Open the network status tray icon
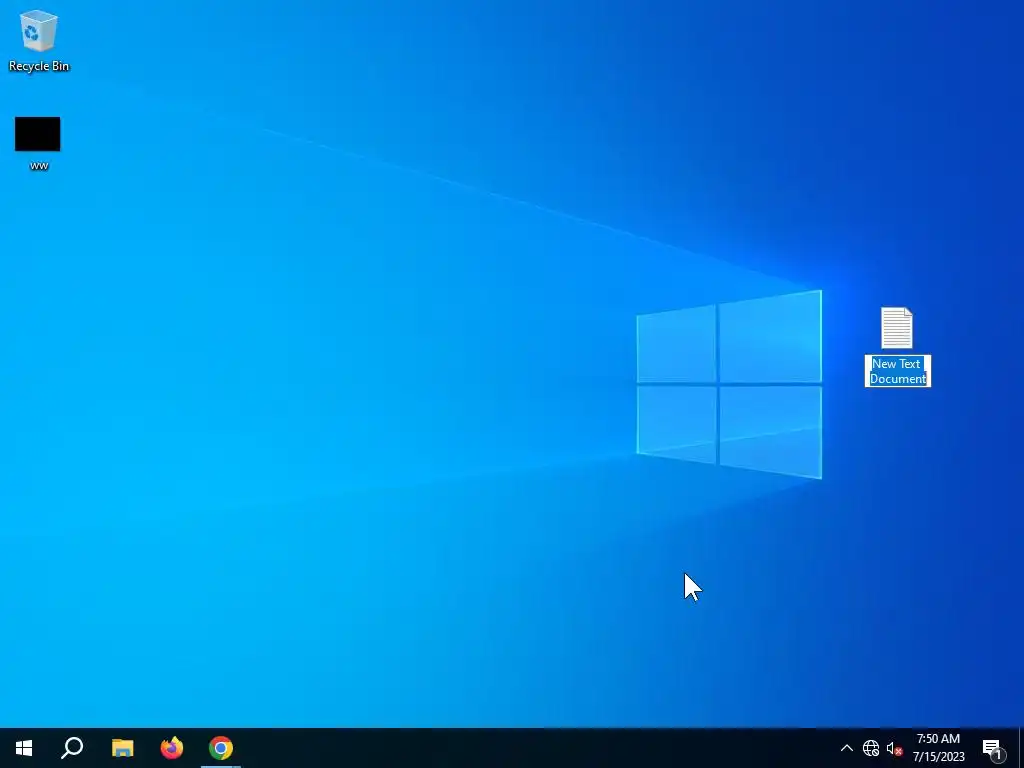1024x768 pixels. pyautogui.click(x=871, y=748)
